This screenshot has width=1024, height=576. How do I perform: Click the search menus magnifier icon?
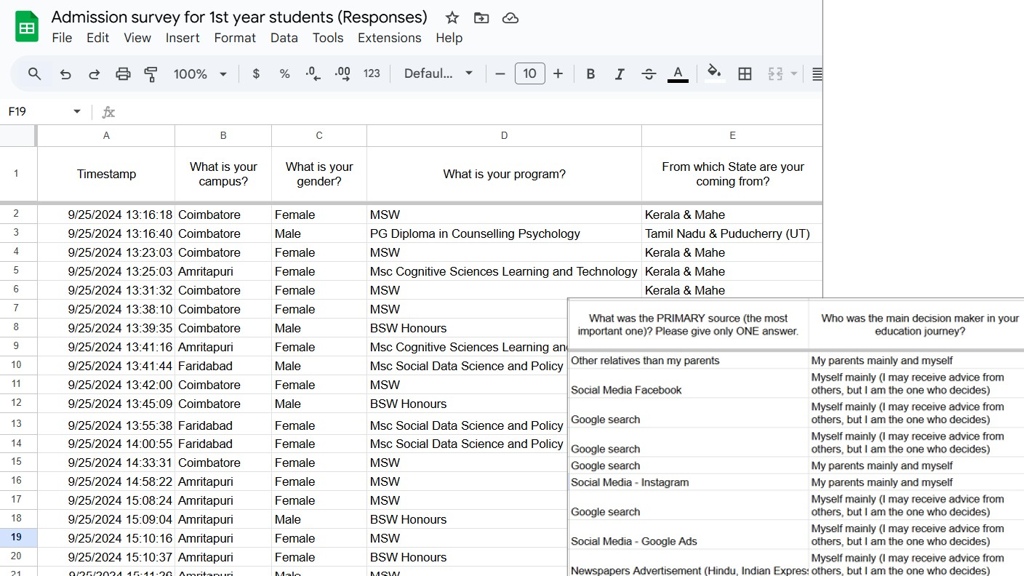(34, 74)
